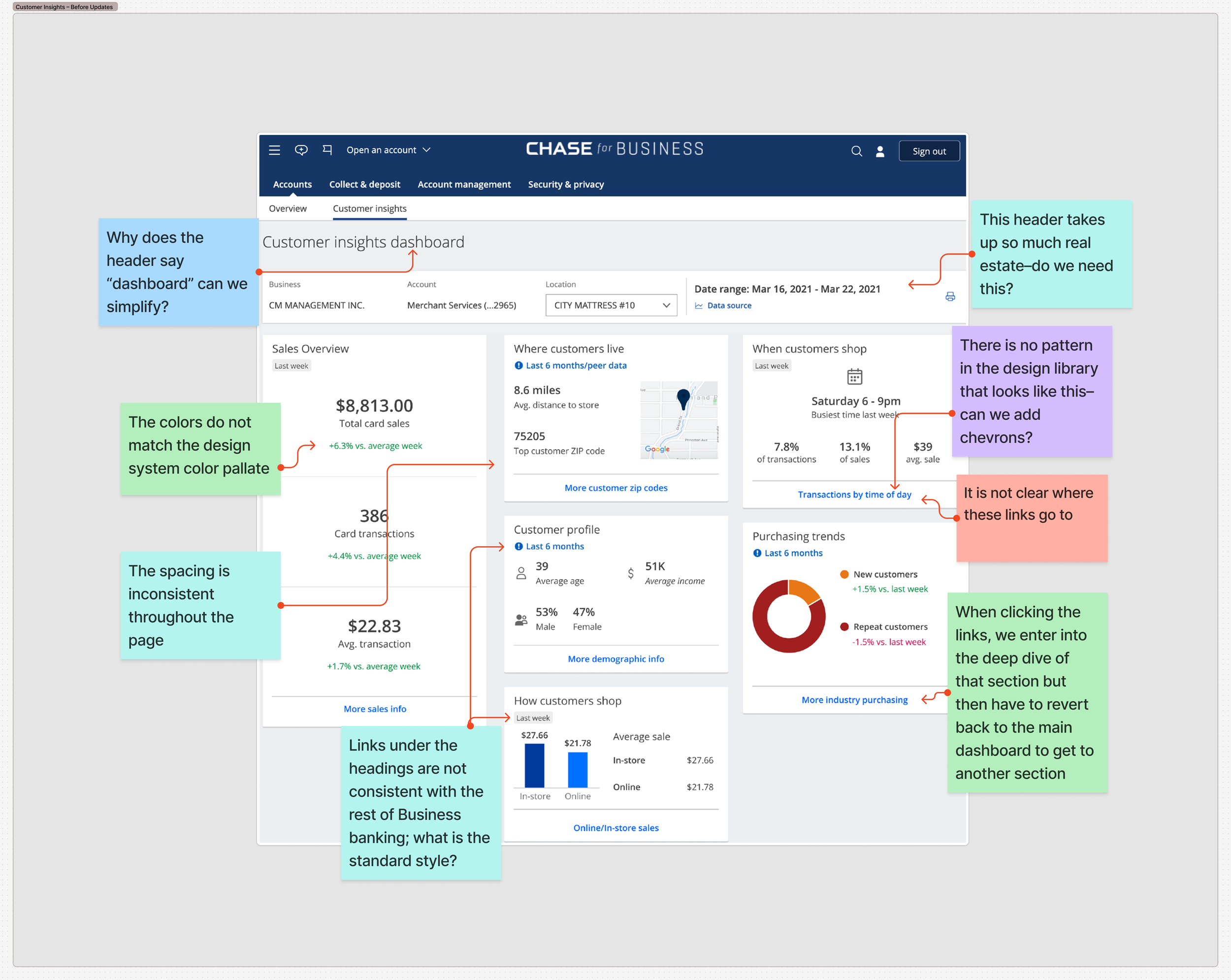Click the search magnifier icon

click(856, 151)
